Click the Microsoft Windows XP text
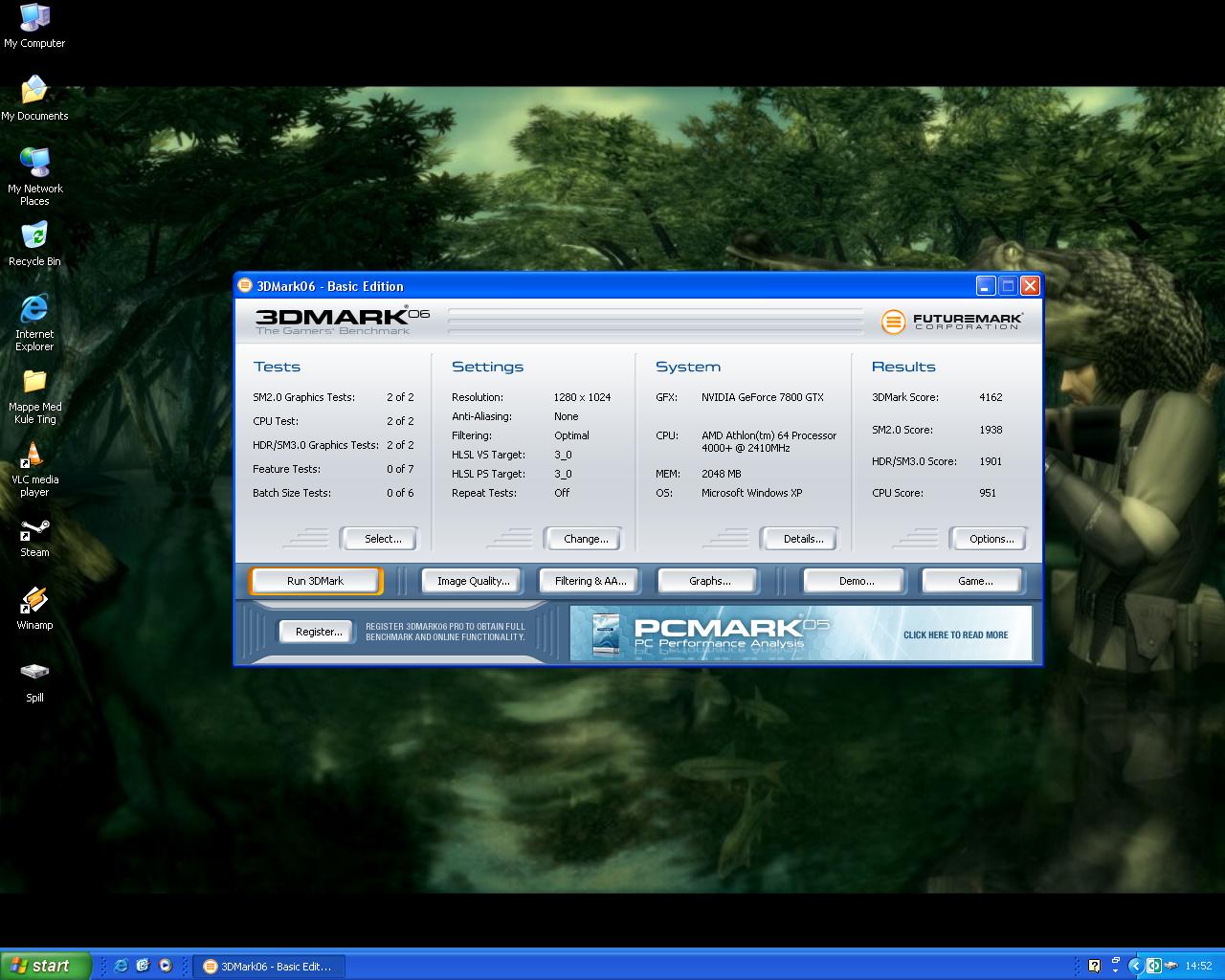This screenshot has height=980, width=1225. point(751,493)
